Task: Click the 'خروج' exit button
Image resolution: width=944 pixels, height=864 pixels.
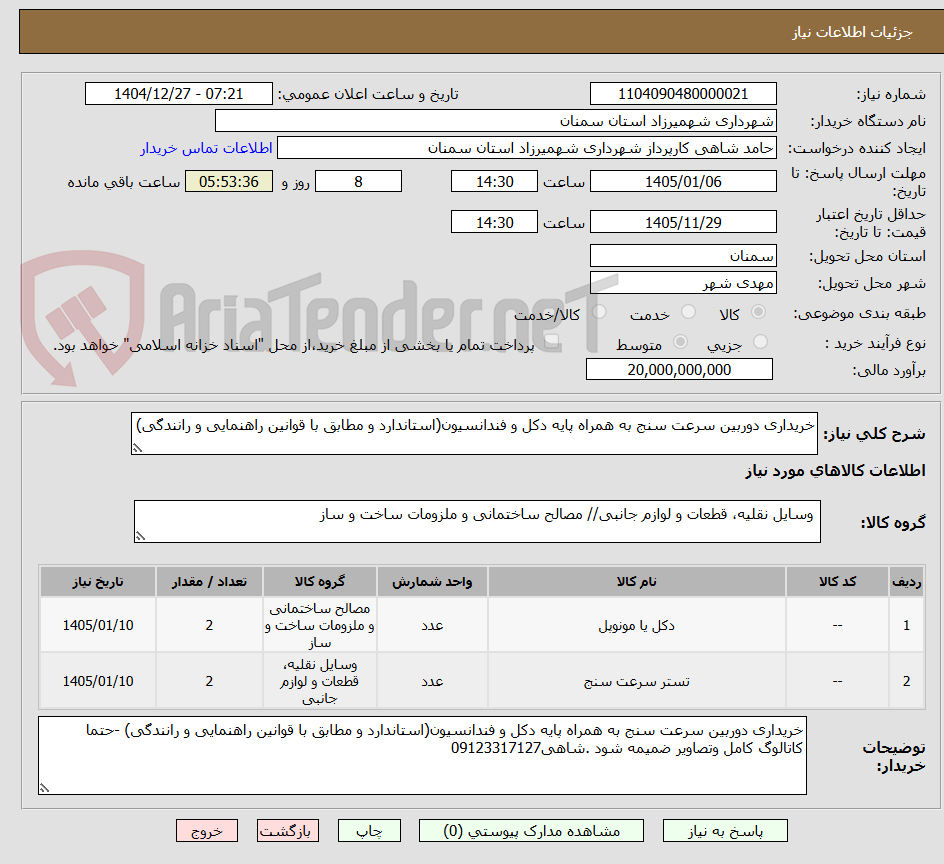Action: pyautogui.click(x=206, y=831)
